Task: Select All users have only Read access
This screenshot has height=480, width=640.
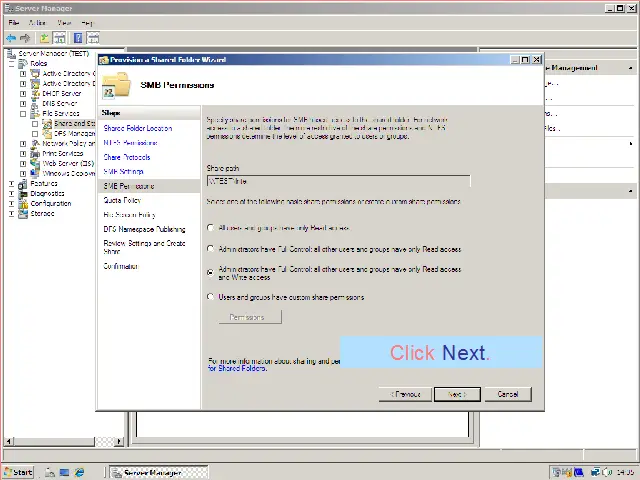Action: click(x=210, y=228)
